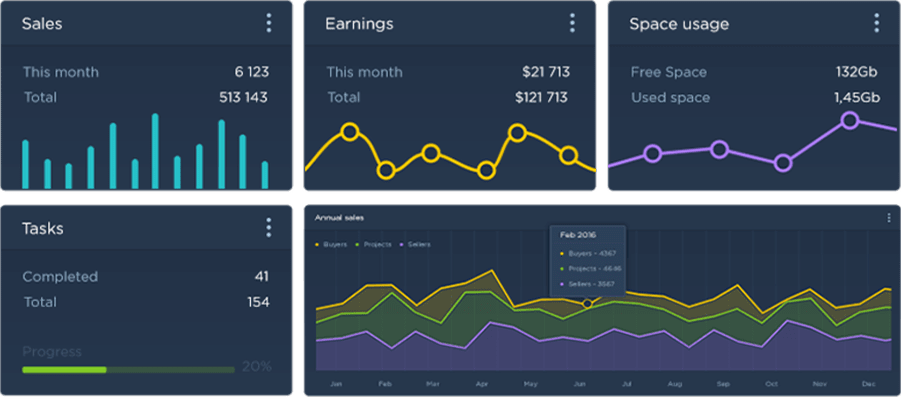Click the Earnings Total value $121 713

coord(541,97)
